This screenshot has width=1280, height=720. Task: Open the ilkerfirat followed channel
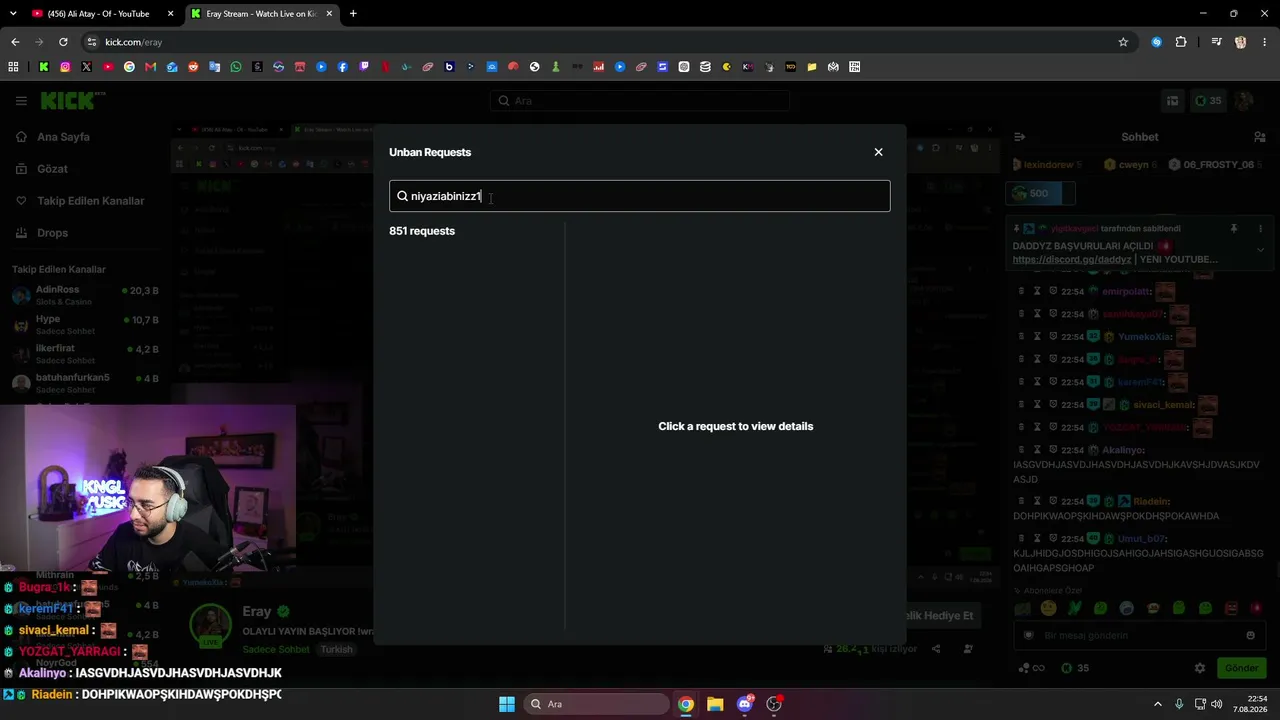pyautogui.click(x=85, y=354)
